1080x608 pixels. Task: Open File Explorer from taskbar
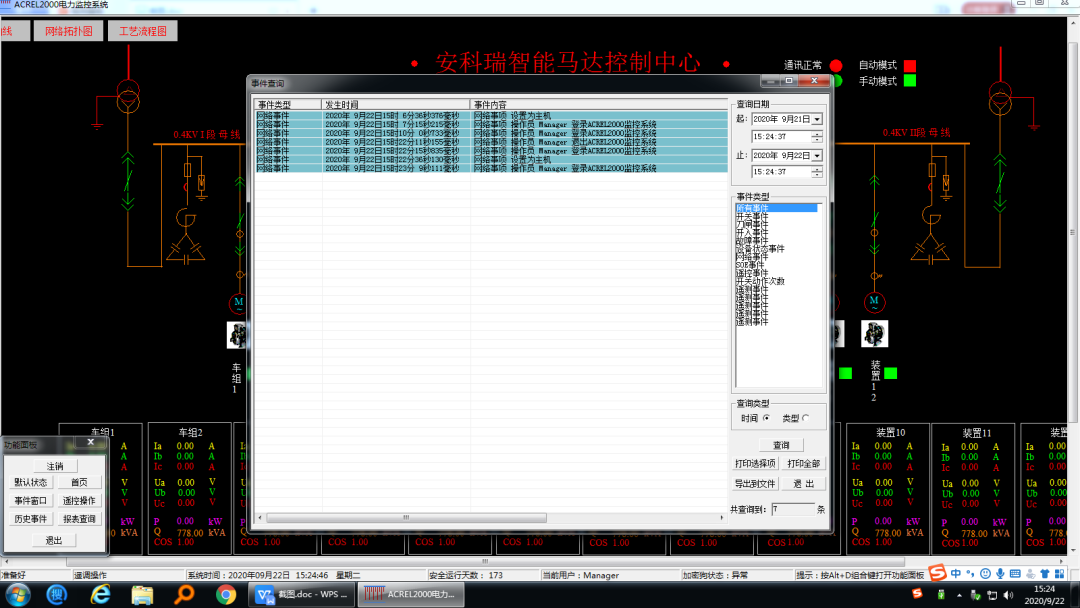coord(142,594)
